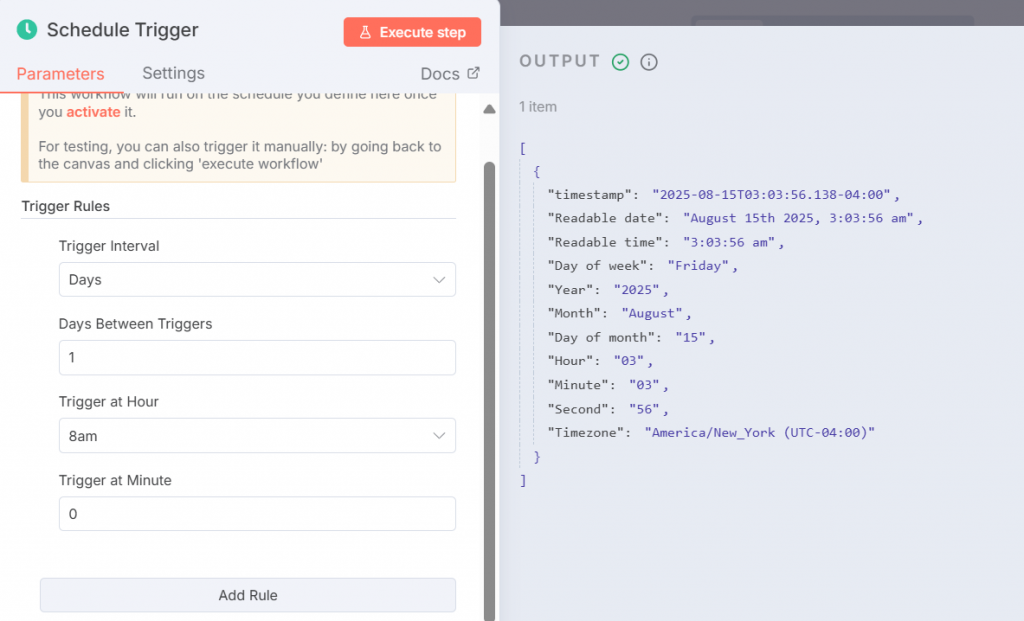Open the Trigger Interval dropdown

pyautogui.click(x=257, y=280)
